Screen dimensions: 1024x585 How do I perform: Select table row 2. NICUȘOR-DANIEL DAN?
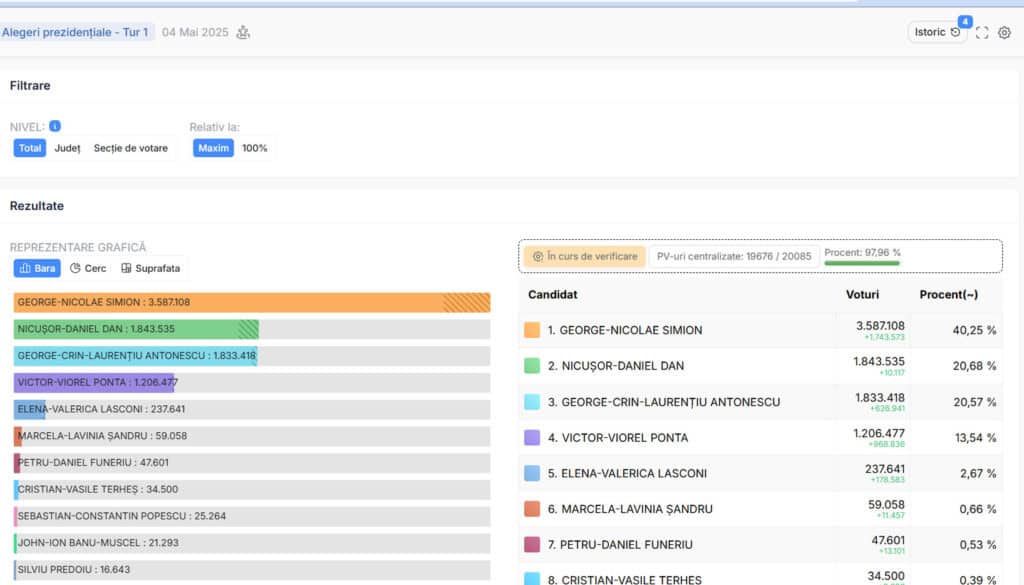(761, 366)
